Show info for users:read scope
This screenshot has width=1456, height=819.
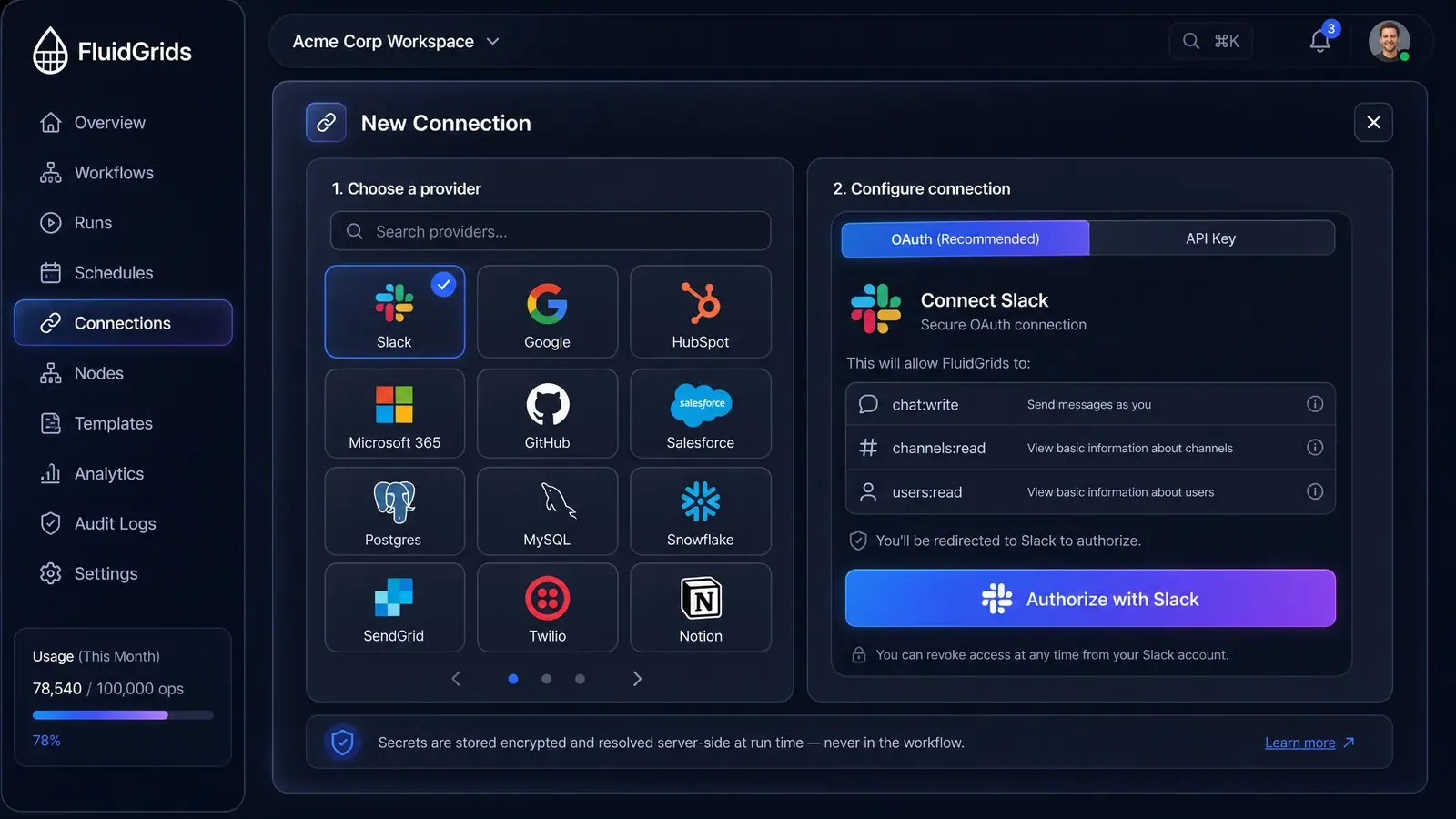(1315, 491)
